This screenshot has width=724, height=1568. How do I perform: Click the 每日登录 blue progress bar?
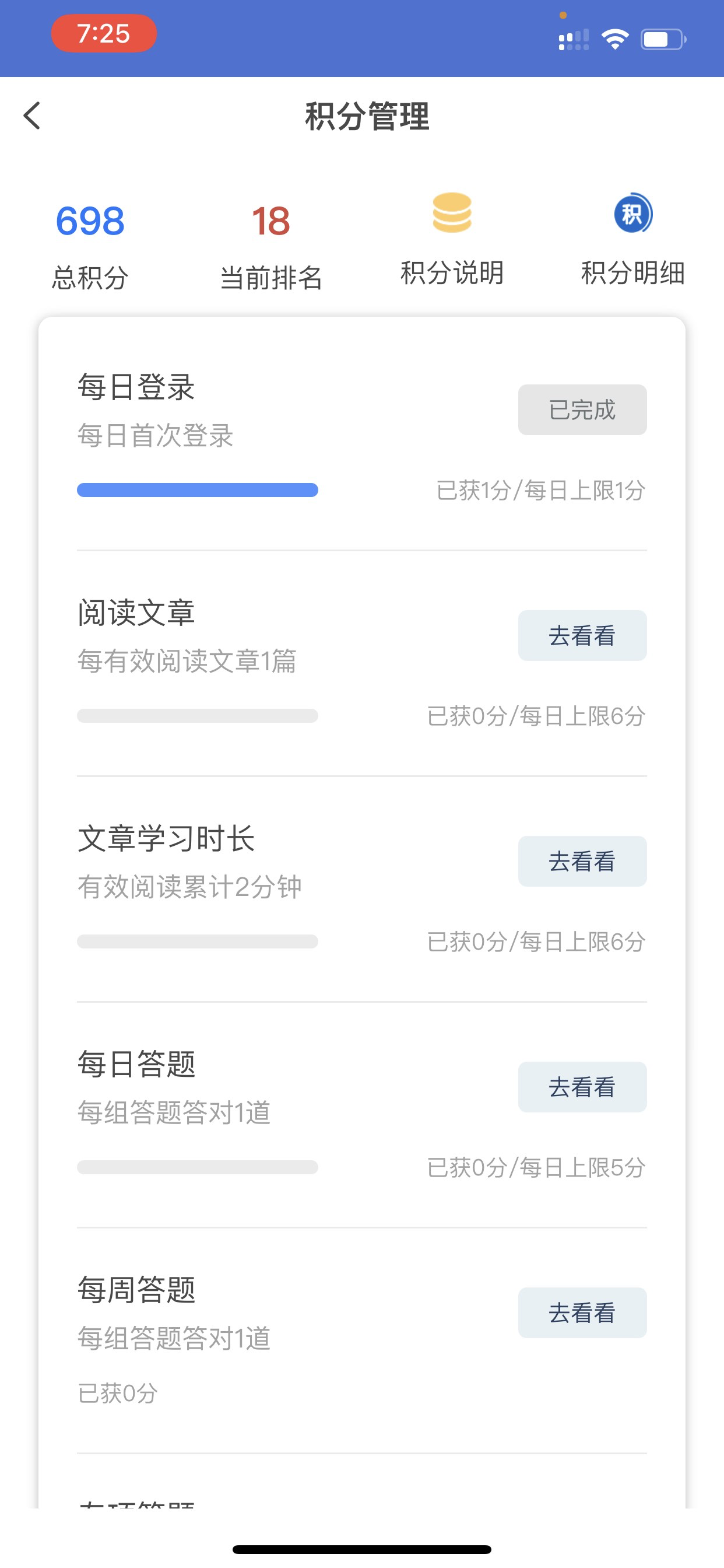(x=197, y=490)
